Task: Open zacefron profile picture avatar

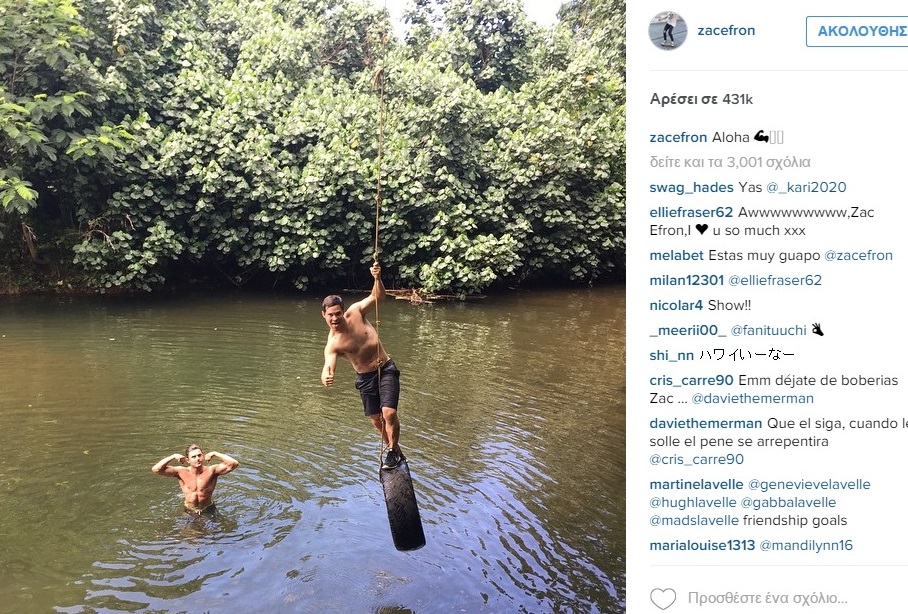Action: click(x=668, y=31)
